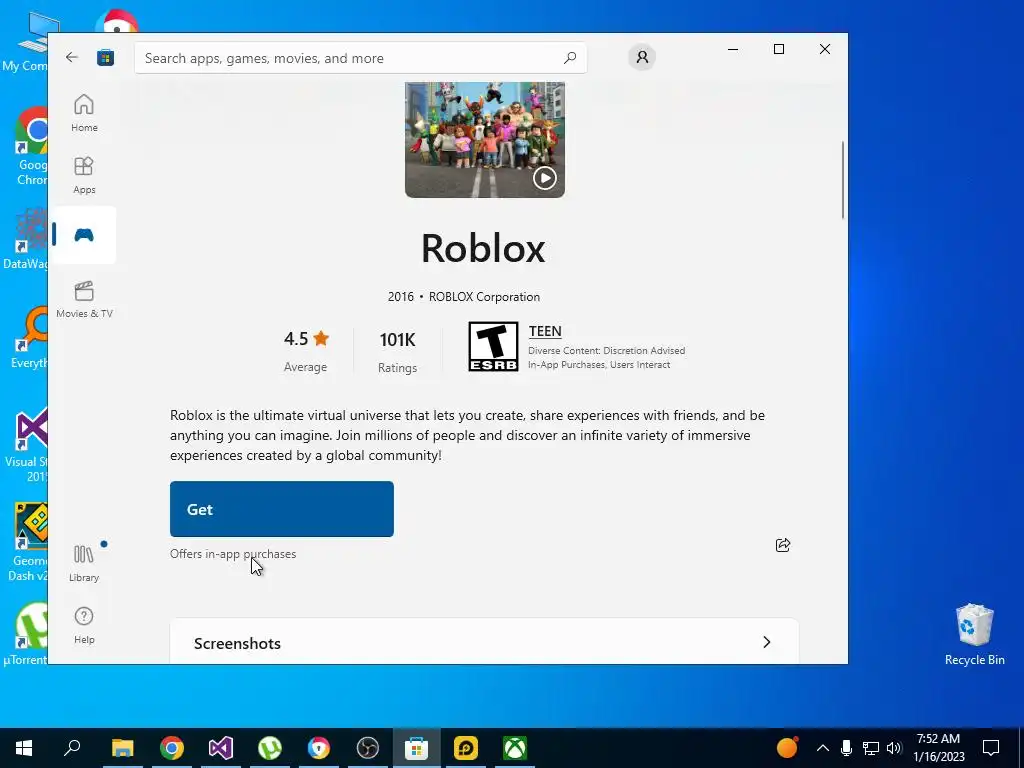Screen dimensions: 1024x768
Task: Click the Microsoft Store taskbar icon
Action: pyautogui.click(x=417, y=748)
